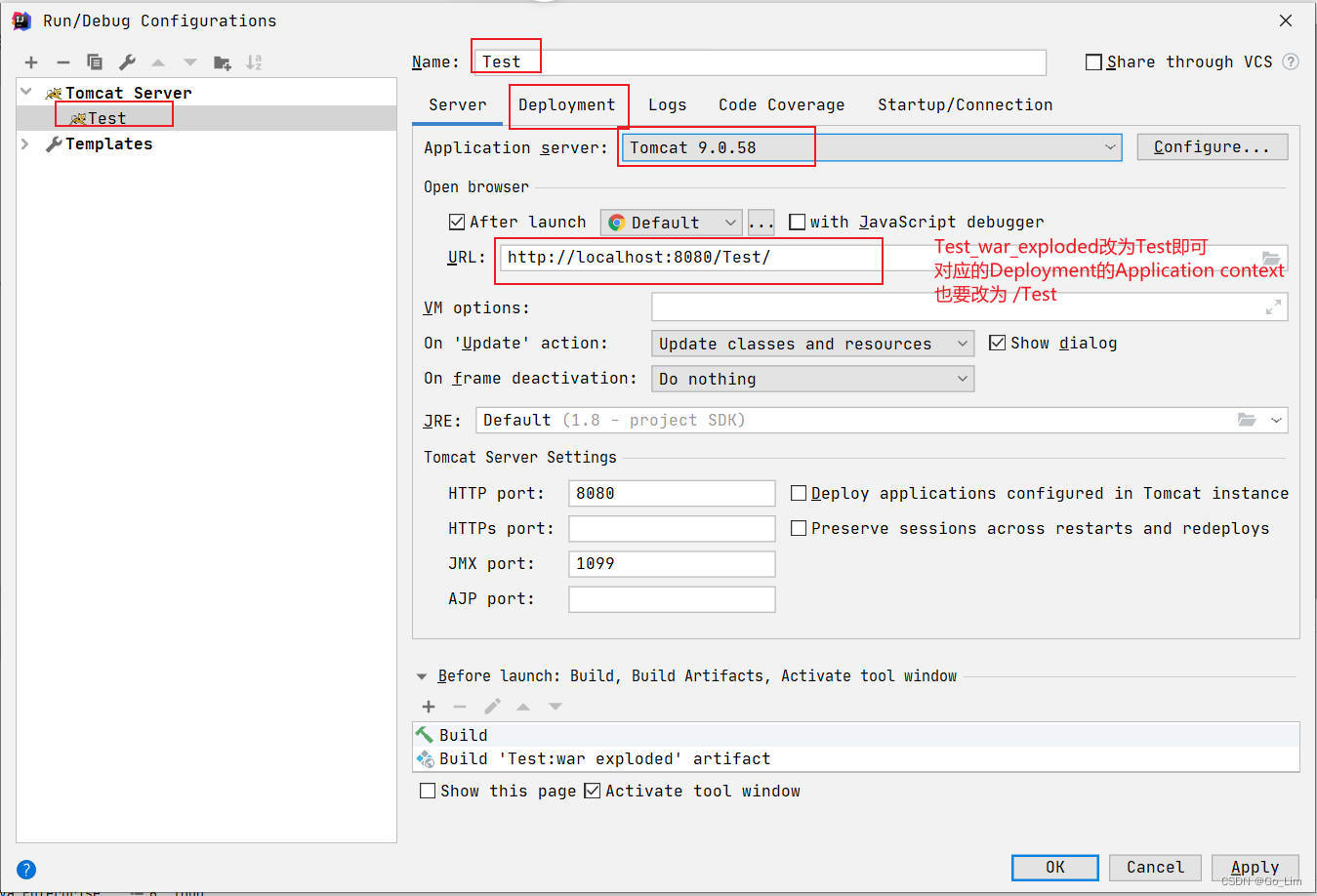Browse for JRE folder icon

tap(1247, 420)
